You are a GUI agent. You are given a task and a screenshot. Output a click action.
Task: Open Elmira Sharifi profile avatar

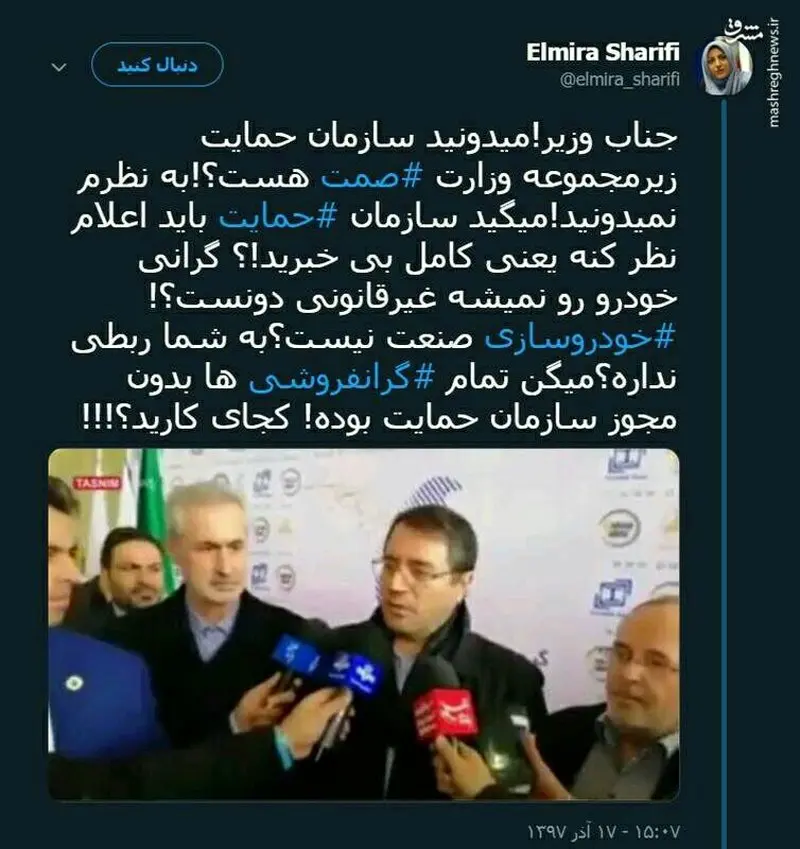pyautogui.click(x=726, y=67)
